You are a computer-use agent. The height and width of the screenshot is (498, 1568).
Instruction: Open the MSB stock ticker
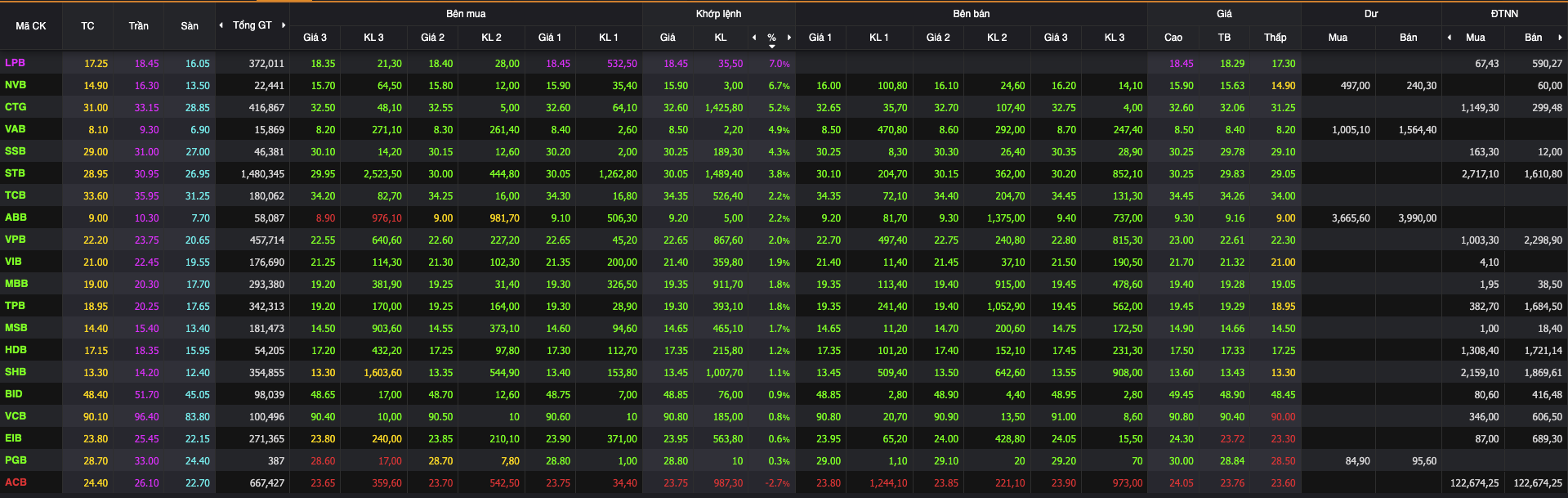[16, 328]
